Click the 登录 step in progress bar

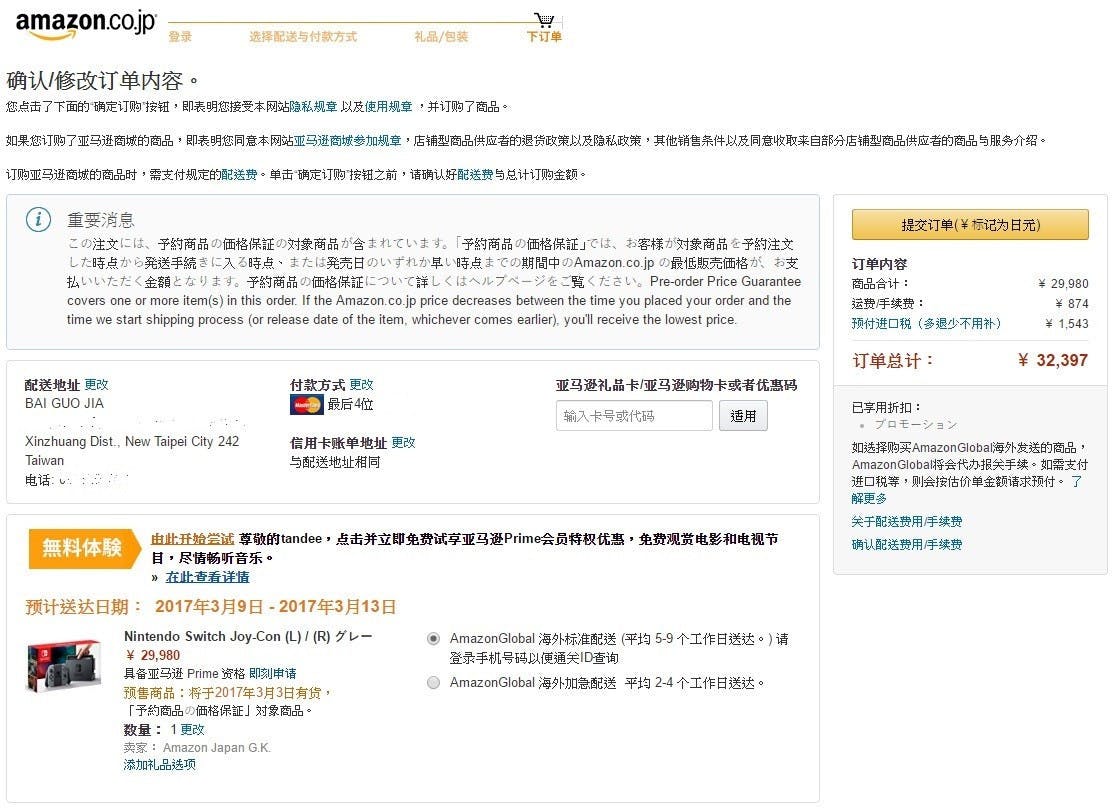180,36
